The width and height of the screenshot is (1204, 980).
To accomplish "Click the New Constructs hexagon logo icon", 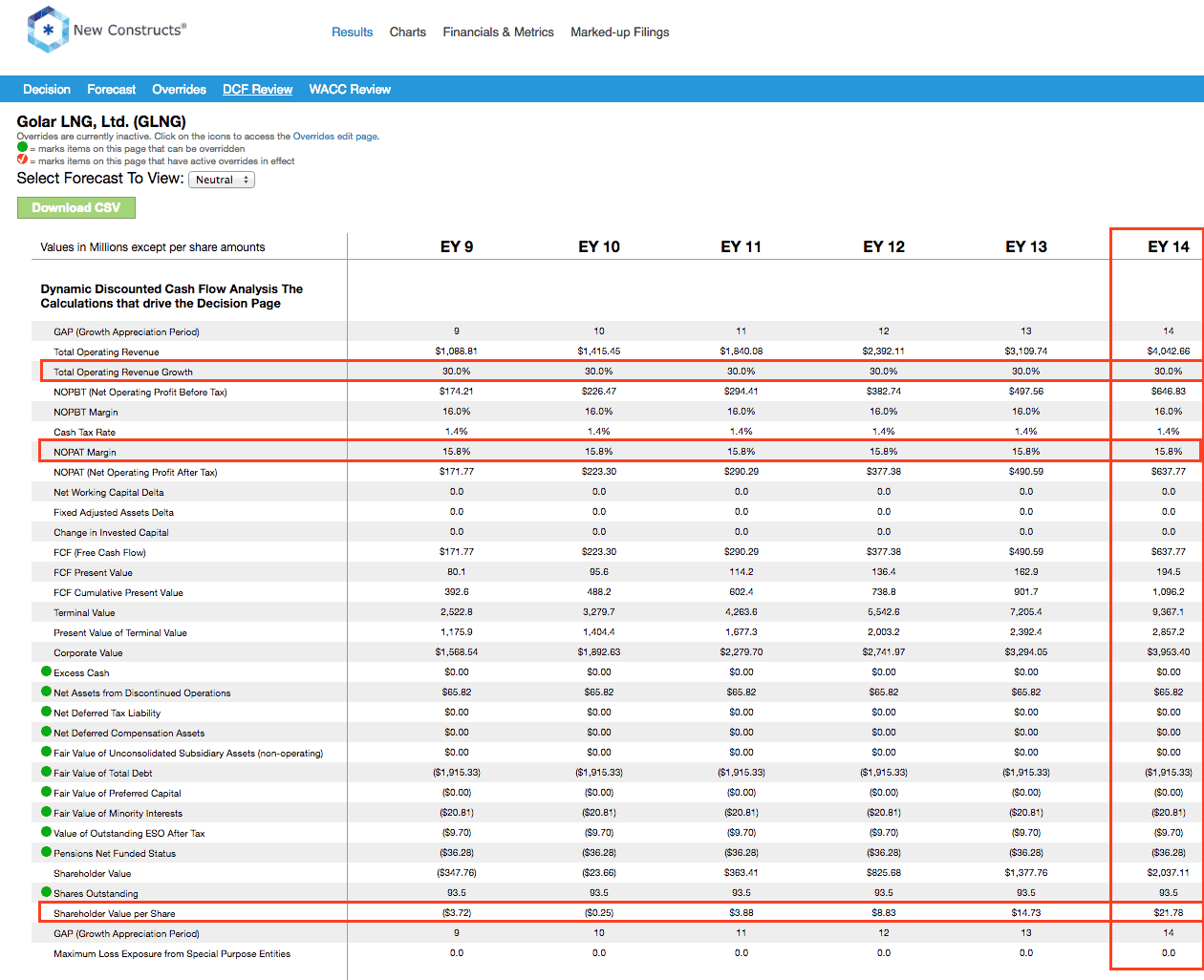I will [48, 30].
